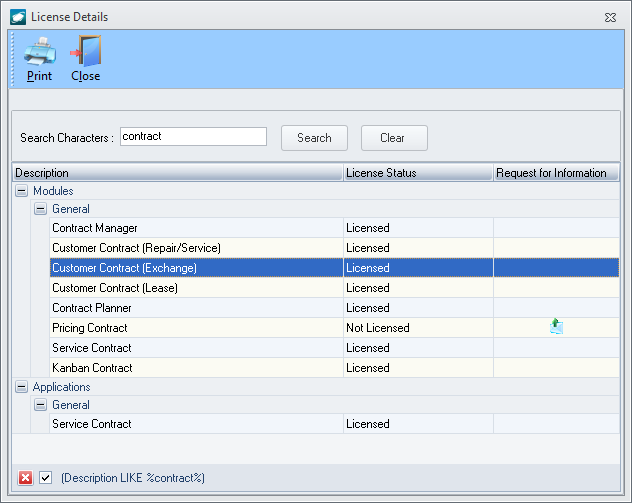The height and width of the screenshot is (503, 632).
Task: Click the Request for Information column header
Action: tap(556, 173)
